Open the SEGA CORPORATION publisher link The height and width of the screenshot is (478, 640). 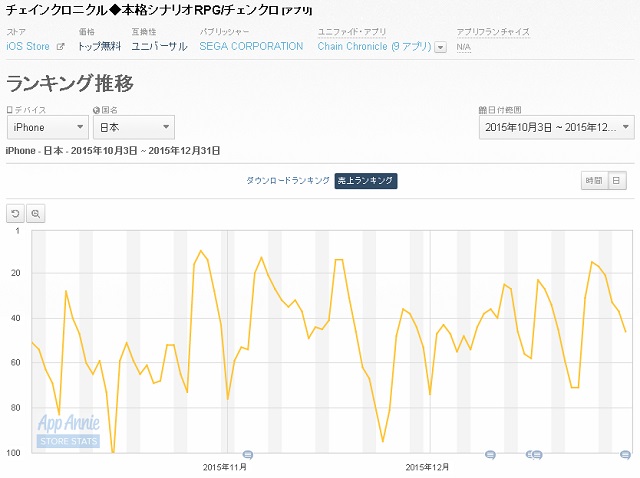(251, 47)
